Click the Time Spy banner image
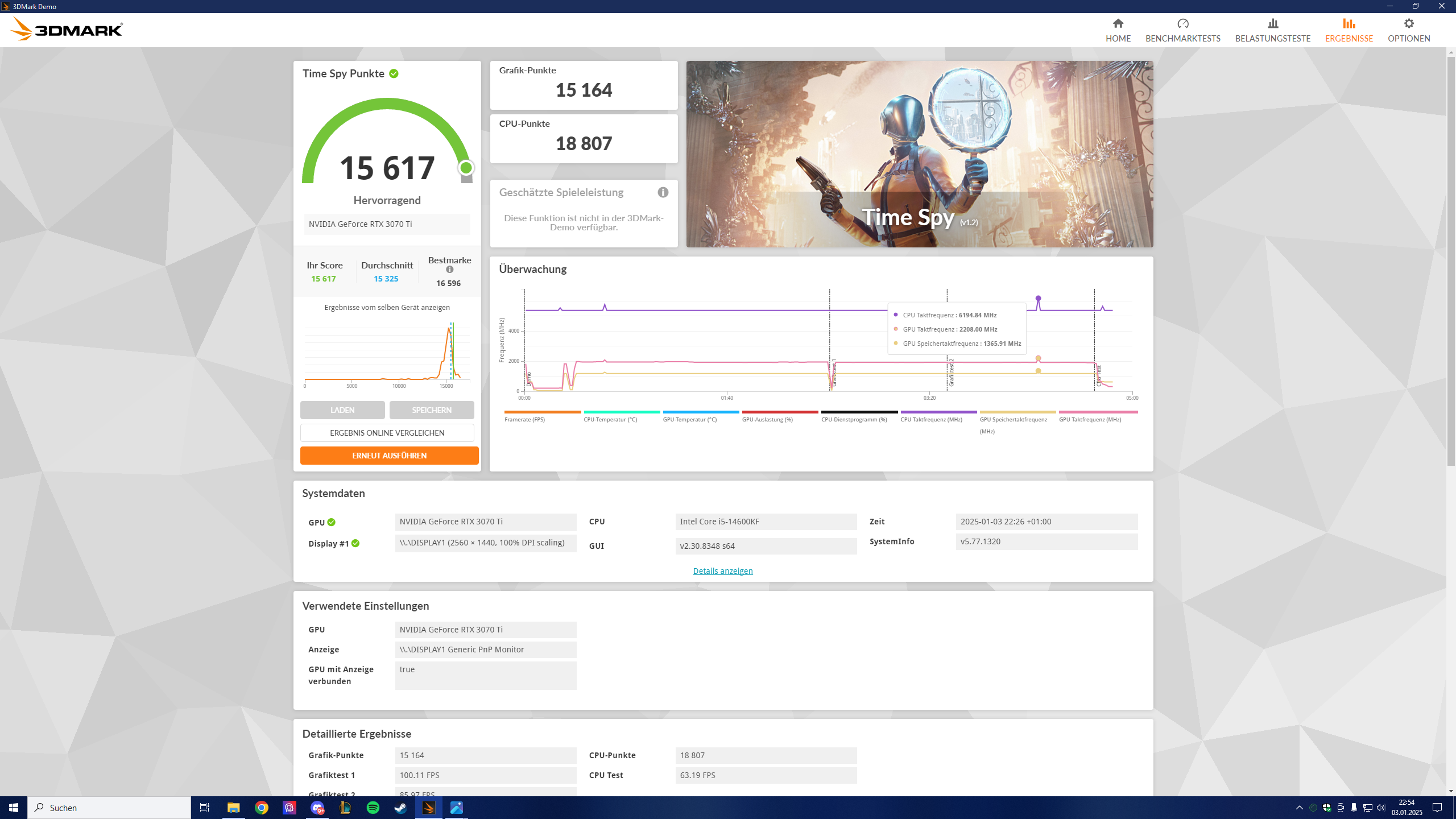1456x819 pixels. (x=919, y=154)
